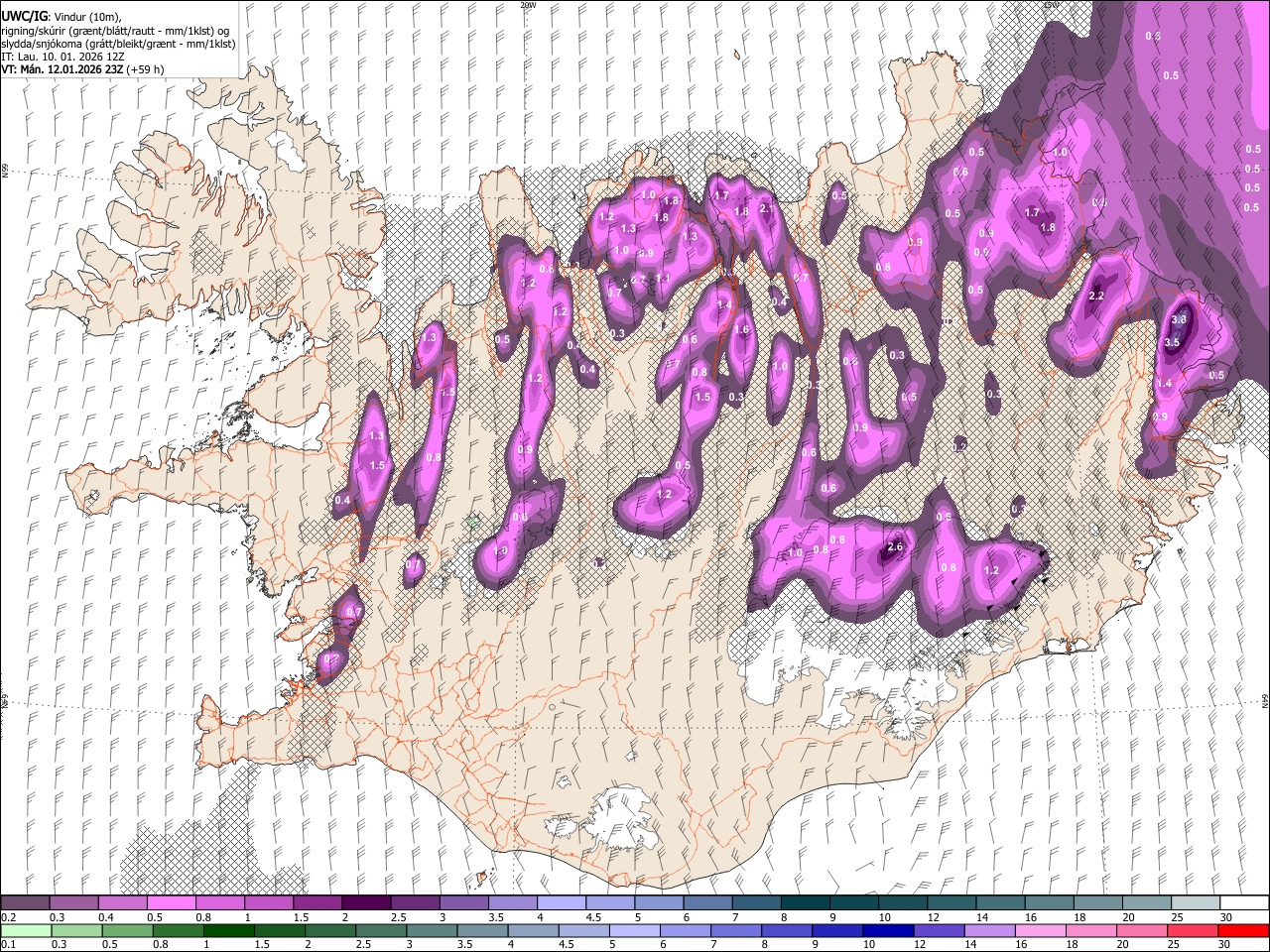Click the 10 label in upper legend row
Screen dimensions: 1270x952
(x=884, y=917)
